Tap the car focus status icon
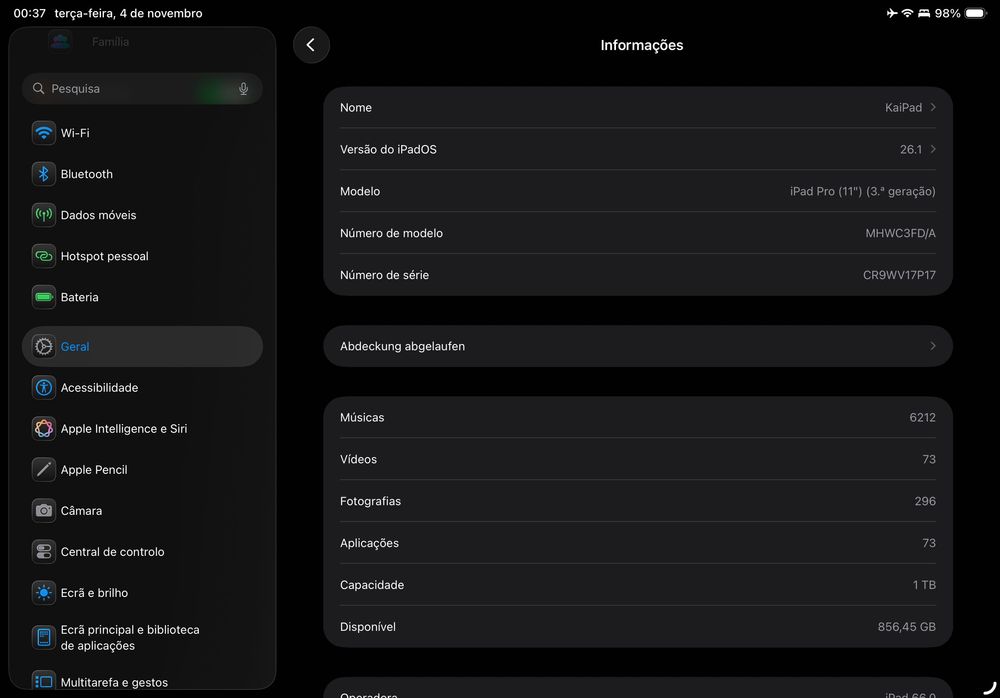The height and width of the screenshot is (698, 1000). pyautogui.click(x=923, y=13)
